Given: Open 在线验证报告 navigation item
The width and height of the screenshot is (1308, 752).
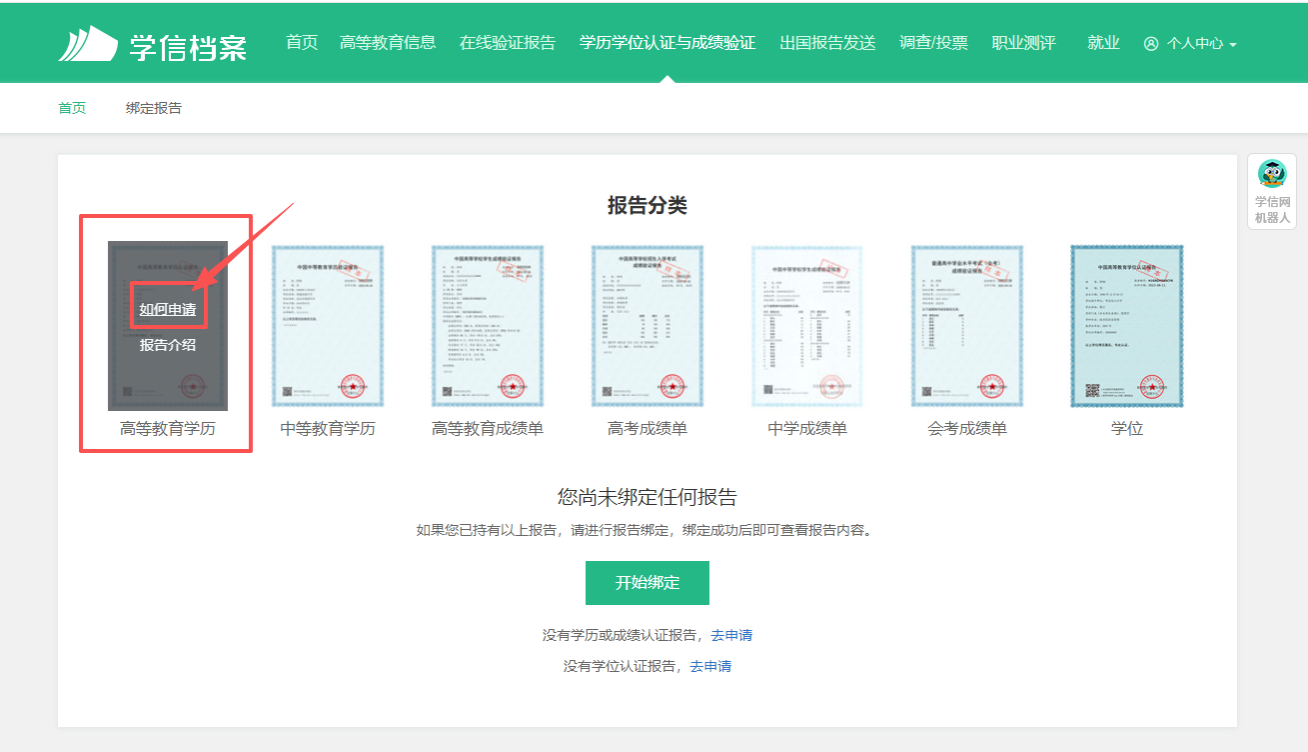Looking at the screenshot, I should point(507,43).
